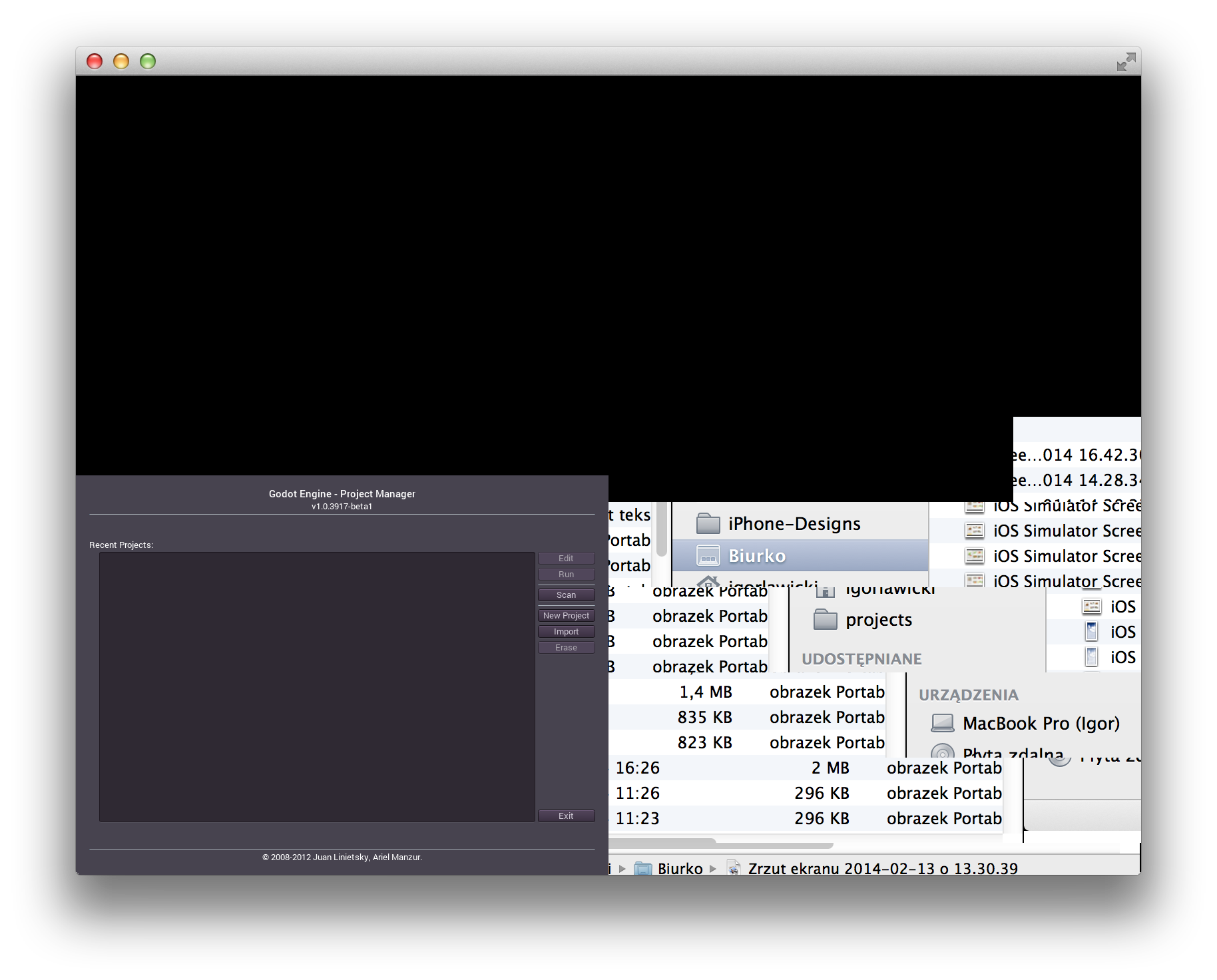Viewport: 1217px width, 980px height.
Task: Click the horizontal scrollbar above the path bar
Action: click(721, 844)
